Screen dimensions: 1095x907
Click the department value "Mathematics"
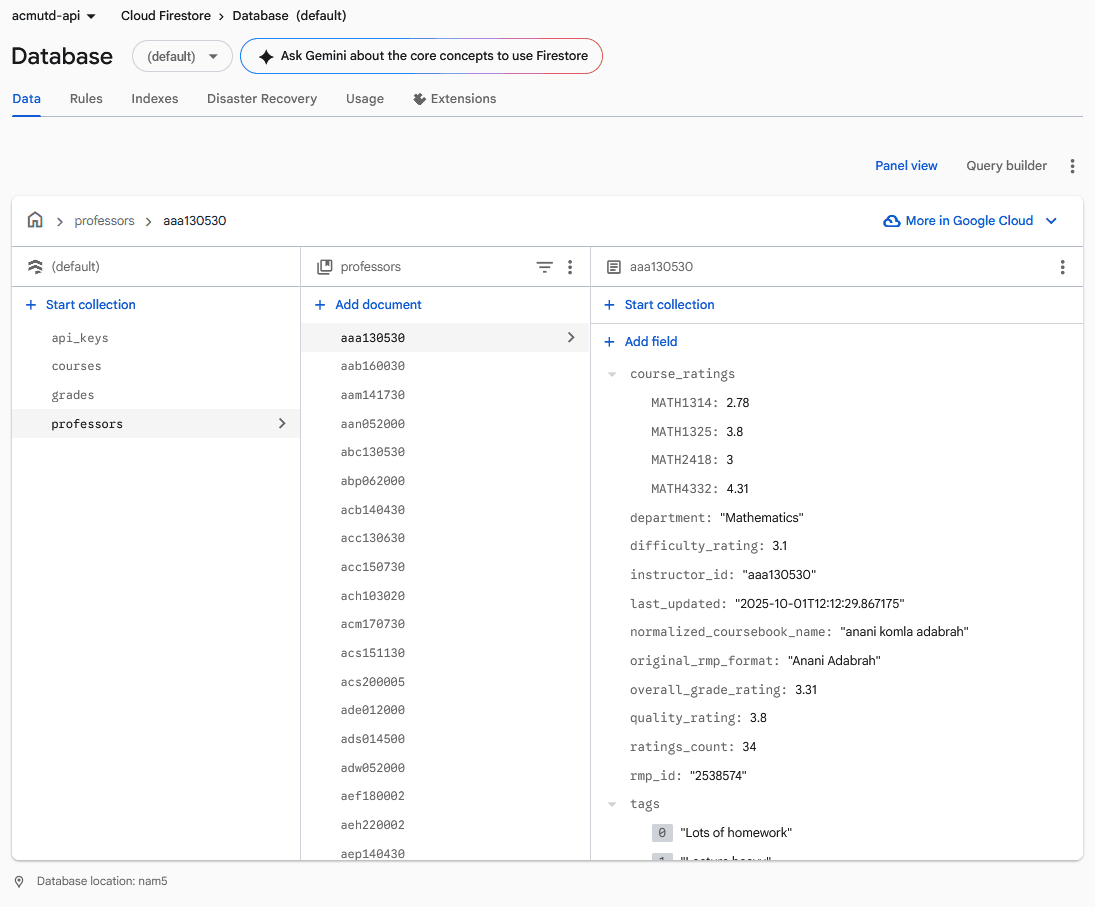[761, 517]
